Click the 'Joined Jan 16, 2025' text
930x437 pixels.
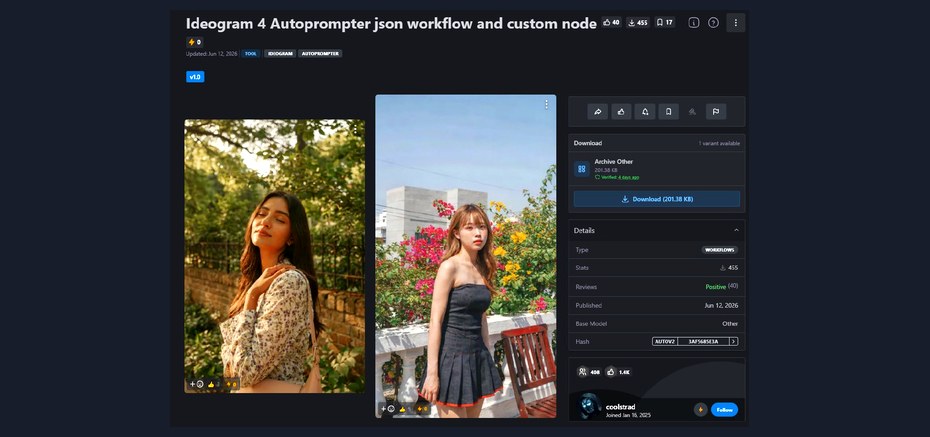(628, 416)
